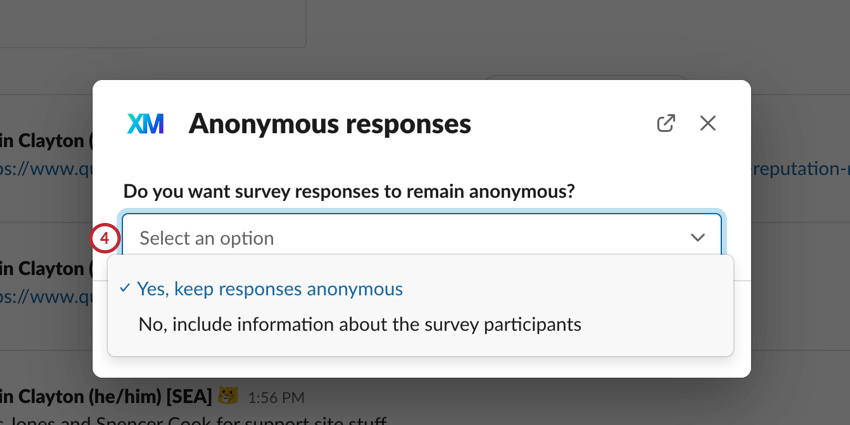This screenshot has width=850, height=425.
Task: Click the emoji beside Clayton's [SEA] name
Action: pyautogui.click(x=228, y=396)
